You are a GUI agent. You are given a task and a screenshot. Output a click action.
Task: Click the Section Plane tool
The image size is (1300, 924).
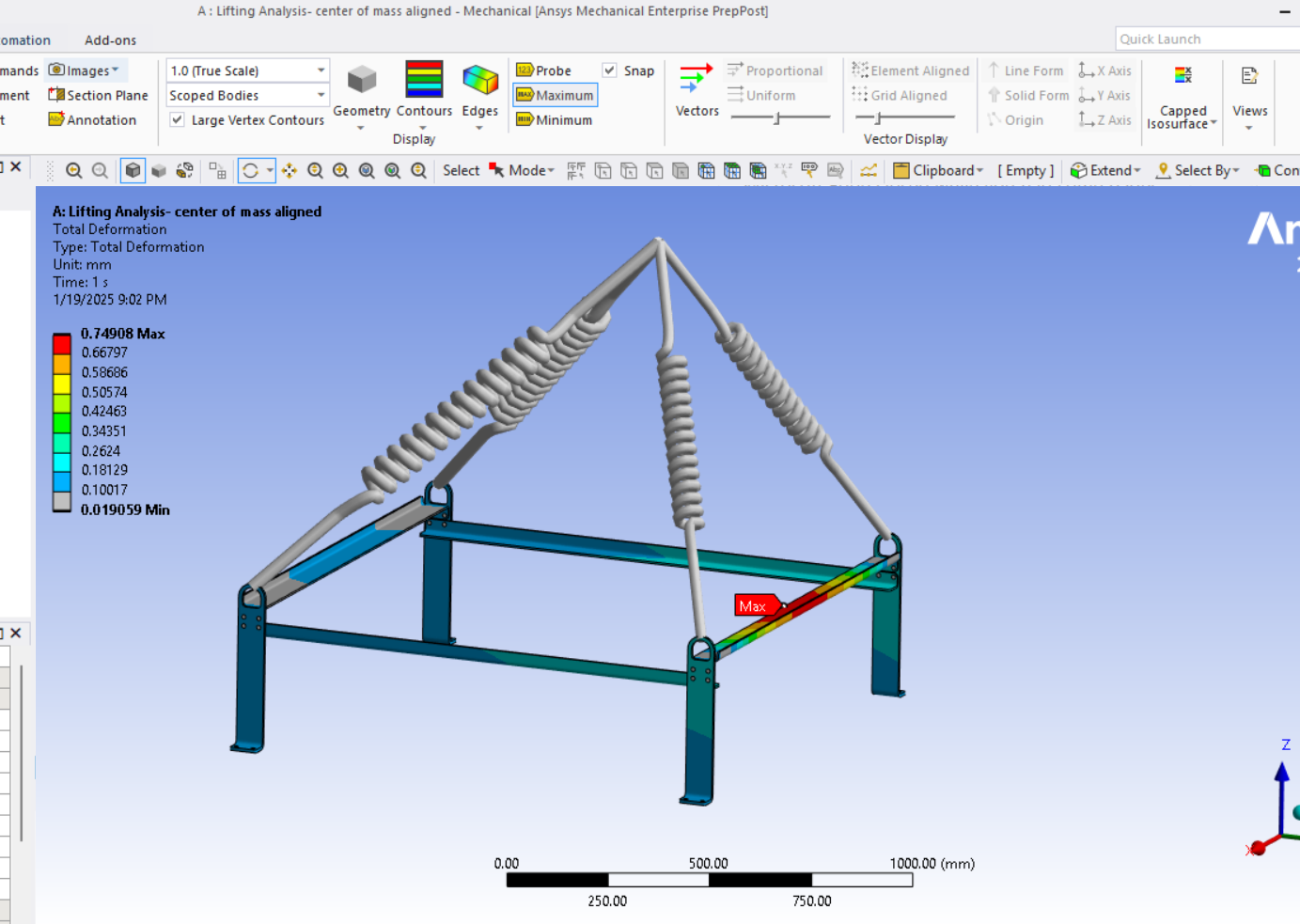98,95
